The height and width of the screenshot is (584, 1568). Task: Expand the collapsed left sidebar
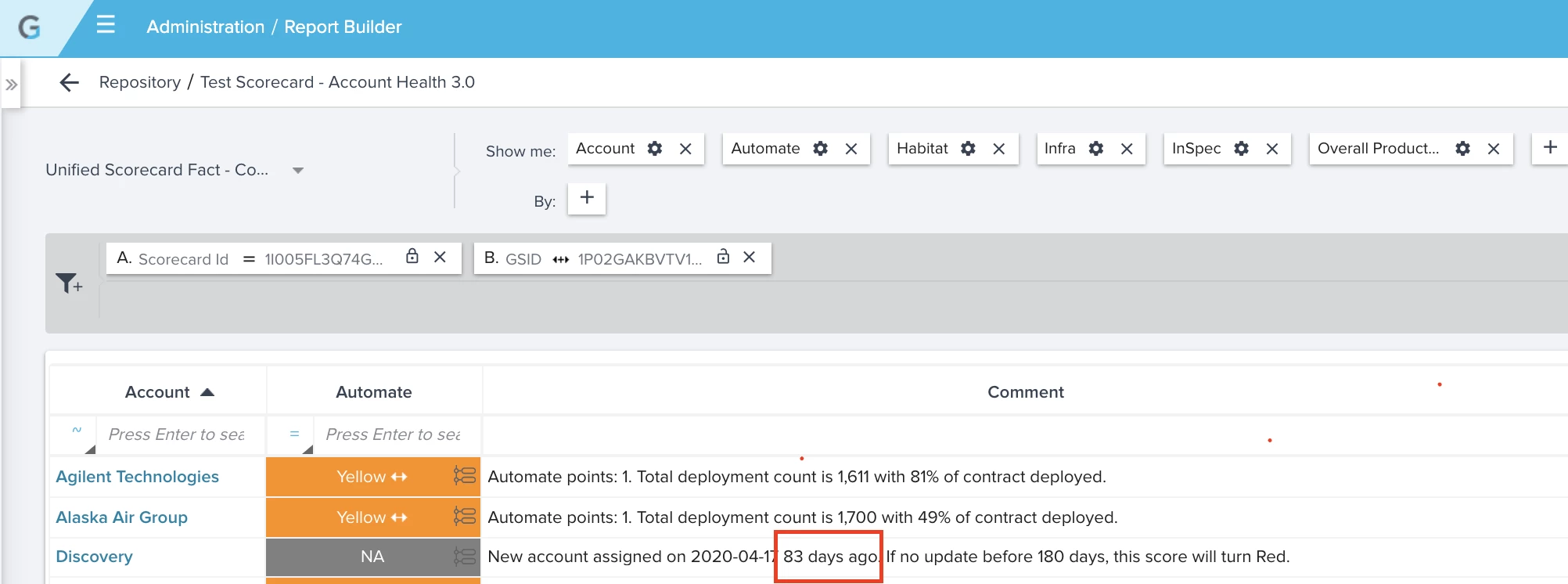coord(11,85)
